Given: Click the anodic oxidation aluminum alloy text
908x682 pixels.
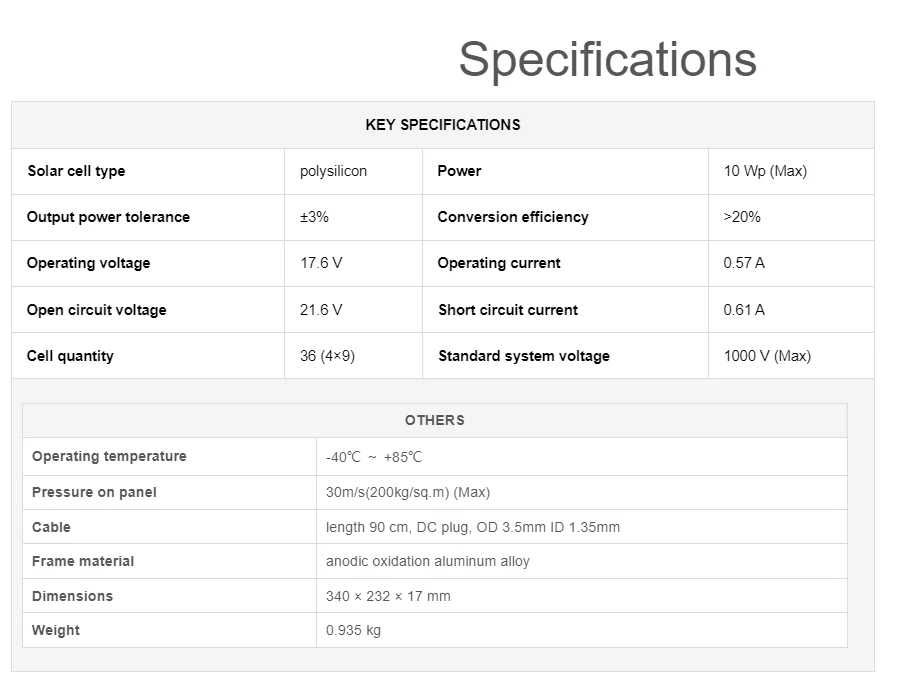Looking at the screenshot, I should pyautogui.click(x=427, y=561).
